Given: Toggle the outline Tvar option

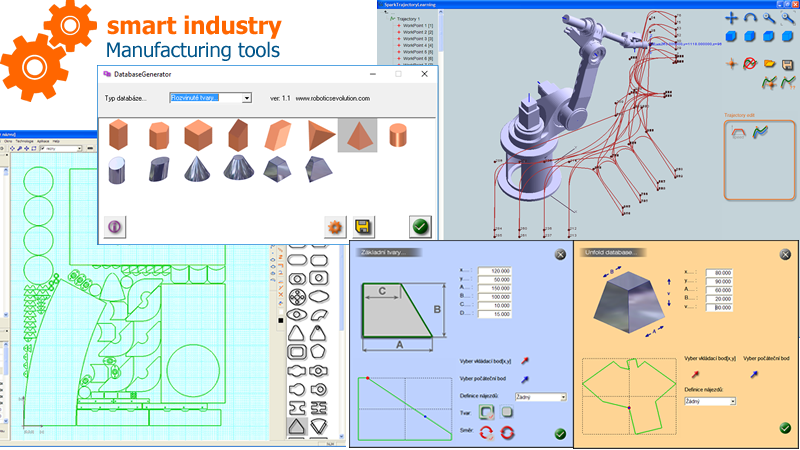Looking at the screenshot, I should [487, 412].
